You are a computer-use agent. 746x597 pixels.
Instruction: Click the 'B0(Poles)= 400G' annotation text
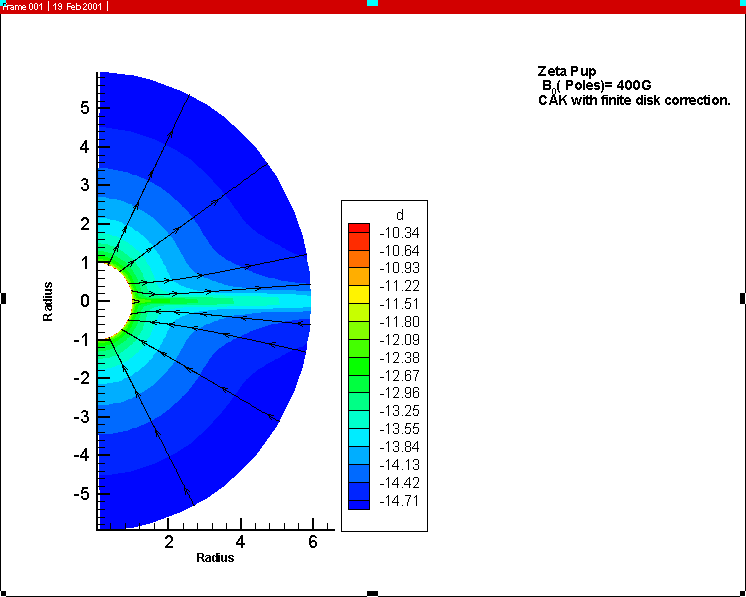[596, 86]
